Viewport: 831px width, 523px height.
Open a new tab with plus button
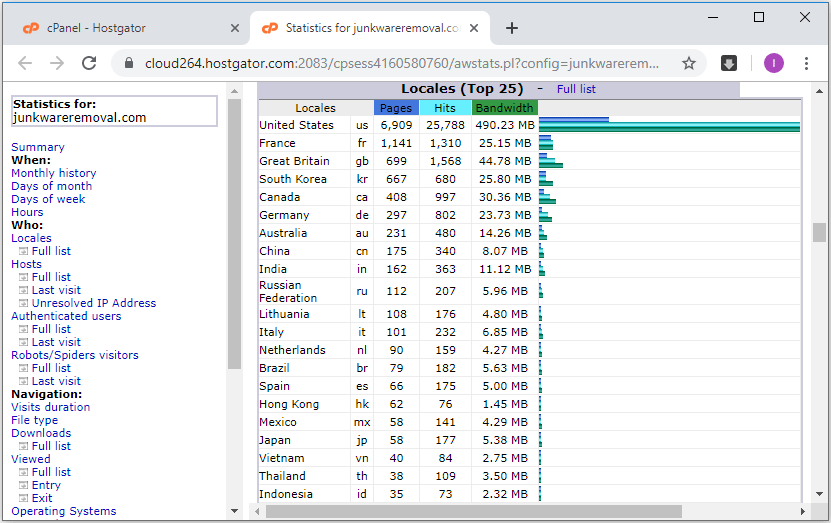[x=512, y=28]
